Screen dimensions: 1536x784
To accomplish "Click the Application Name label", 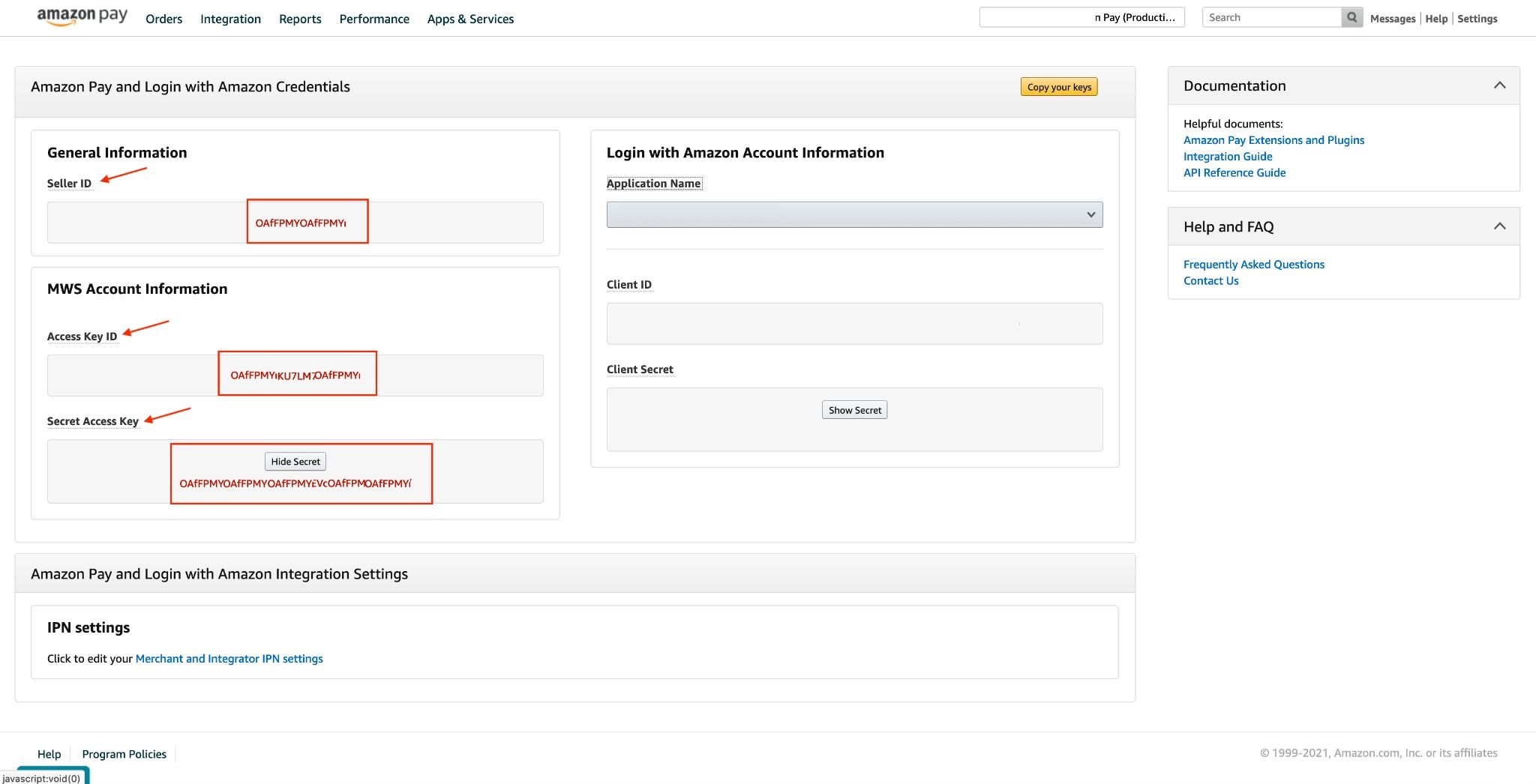I will (653, 184).
